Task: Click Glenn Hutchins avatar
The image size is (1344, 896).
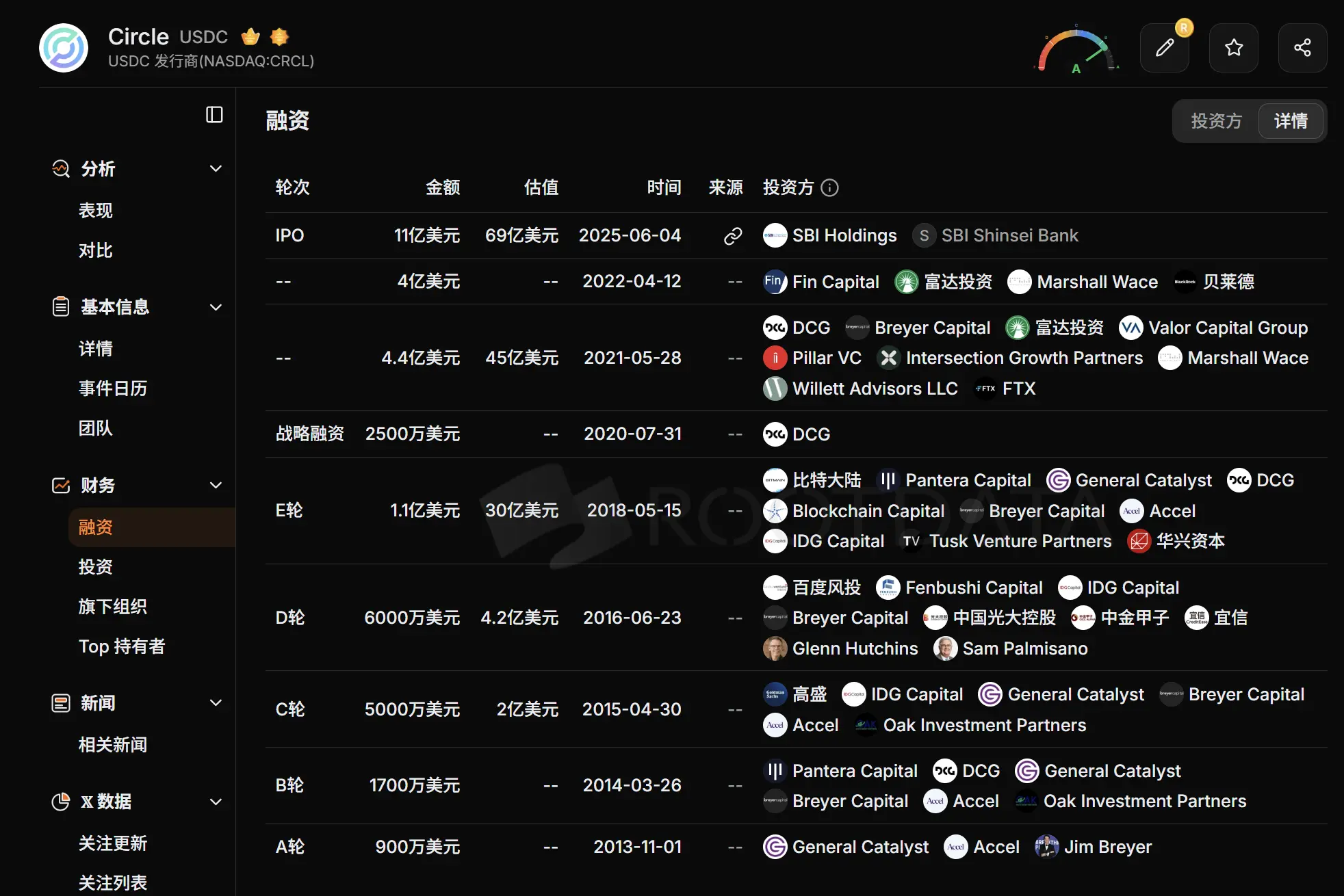Action: tap(775, 648)
